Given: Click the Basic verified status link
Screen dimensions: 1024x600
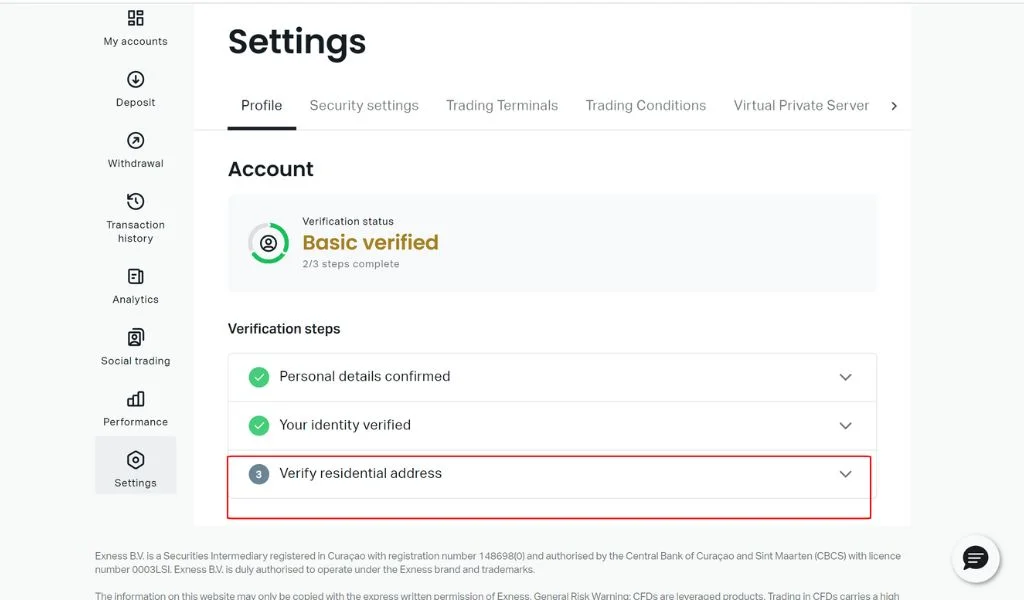Looking at the screenshot, I should pyautogui.click(x=371, y=242).
